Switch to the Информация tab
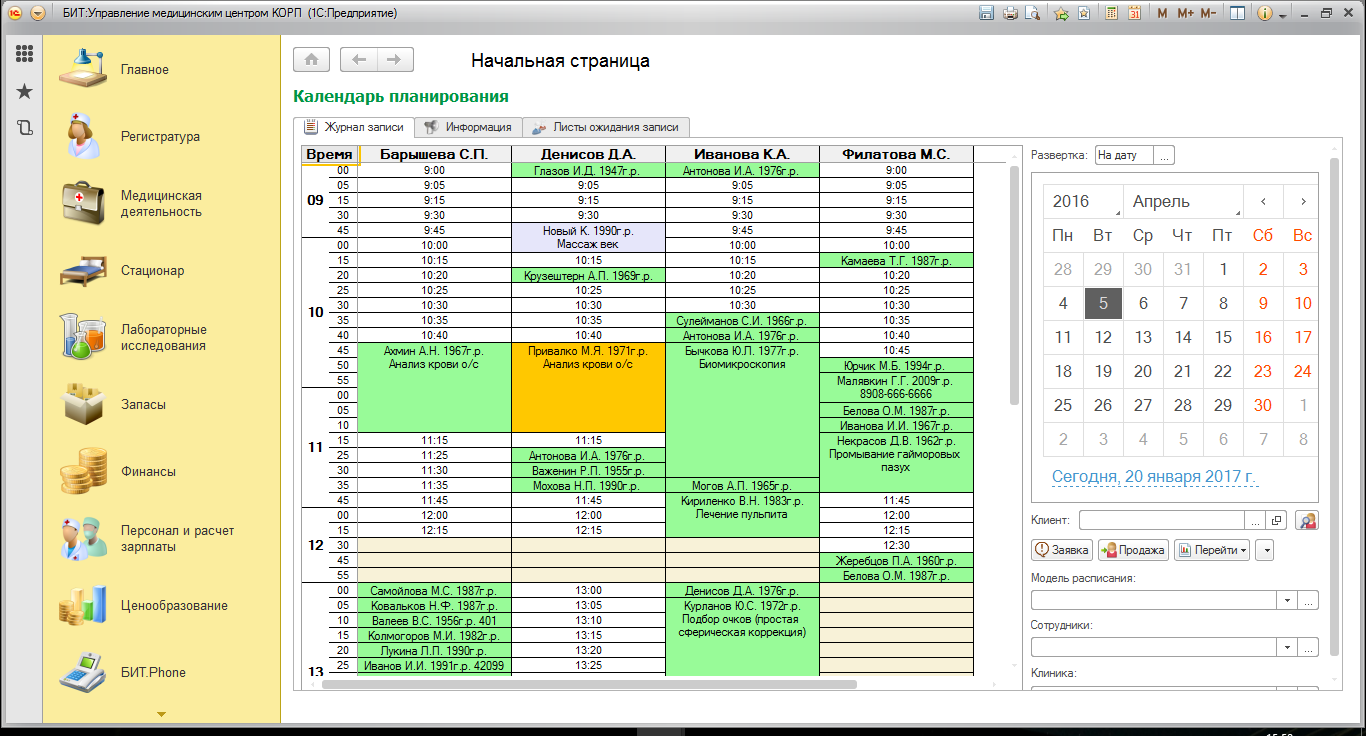The width and height of the screenshot is (1366, 736). [468, 127]
